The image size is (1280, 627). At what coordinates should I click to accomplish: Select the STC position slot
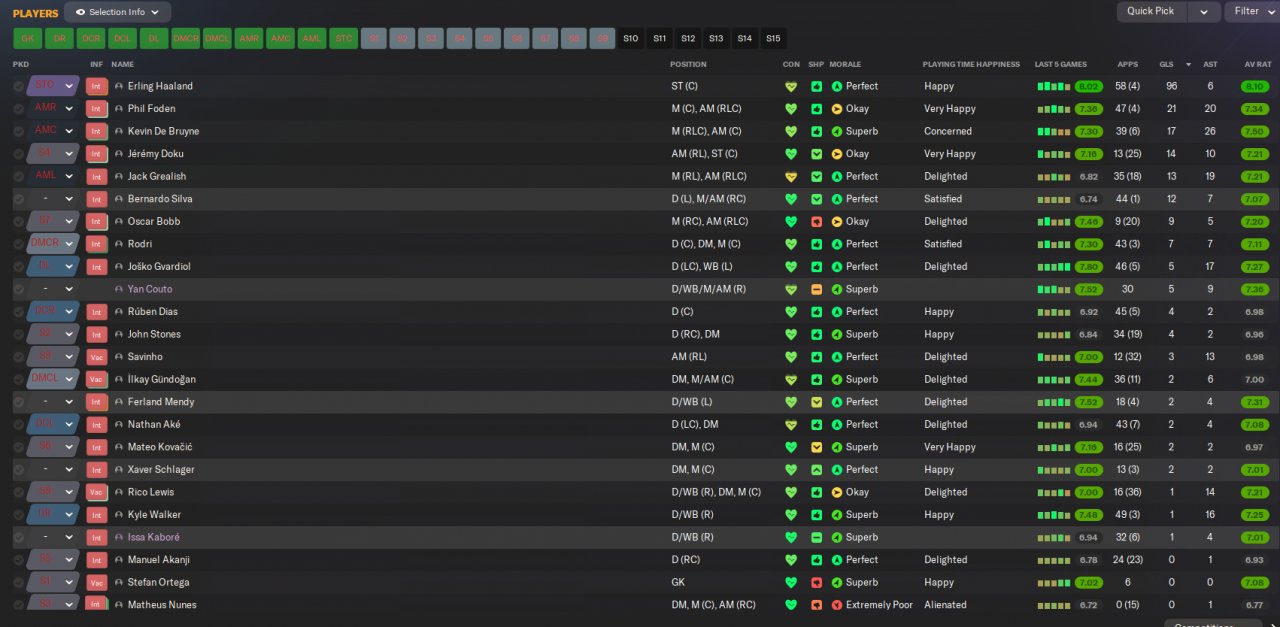[x=343, y=39]
